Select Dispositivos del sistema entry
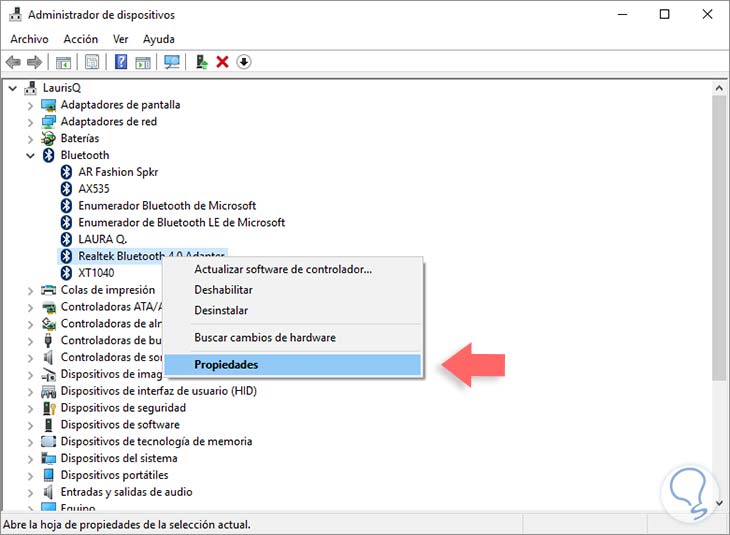This screenshot has width=730, height=535. point(119,458)
